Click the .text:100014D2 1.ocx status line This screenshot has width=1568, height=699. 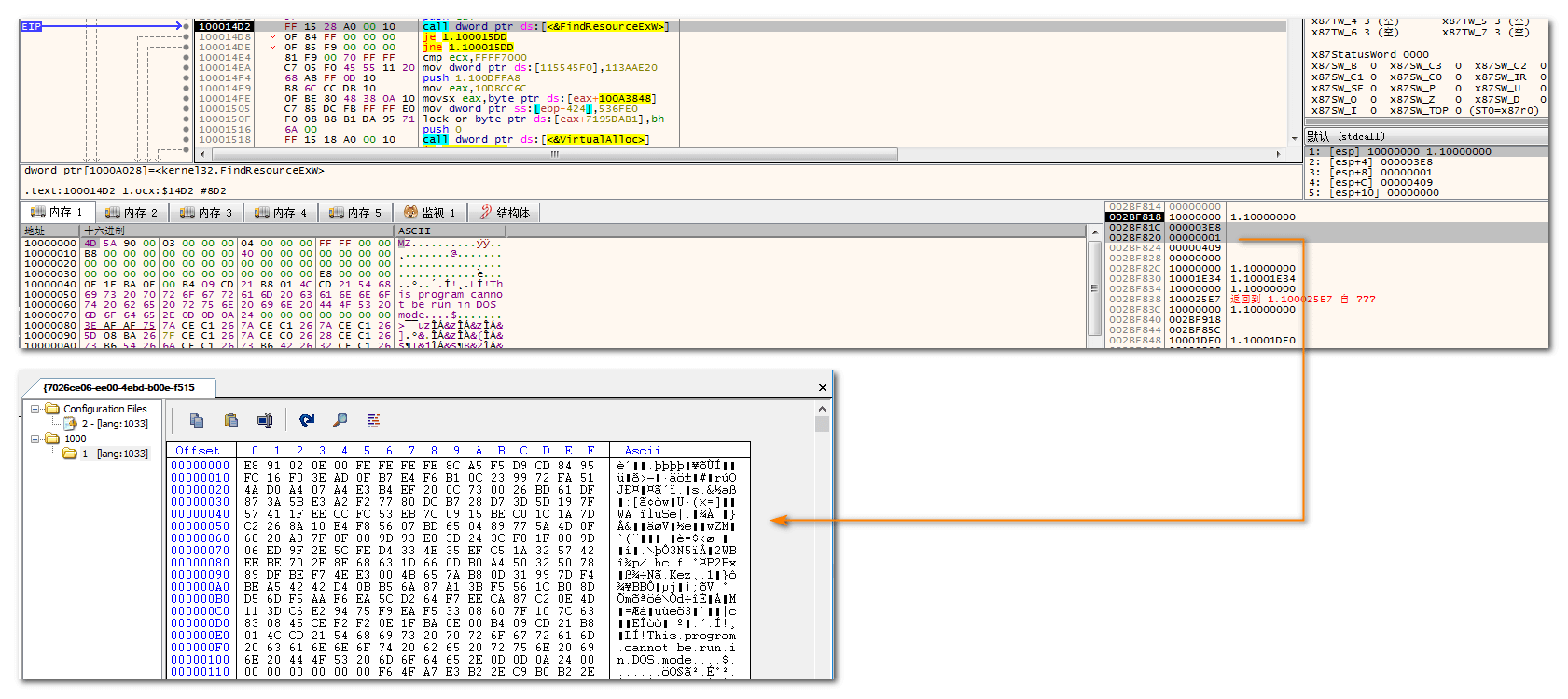125,190
